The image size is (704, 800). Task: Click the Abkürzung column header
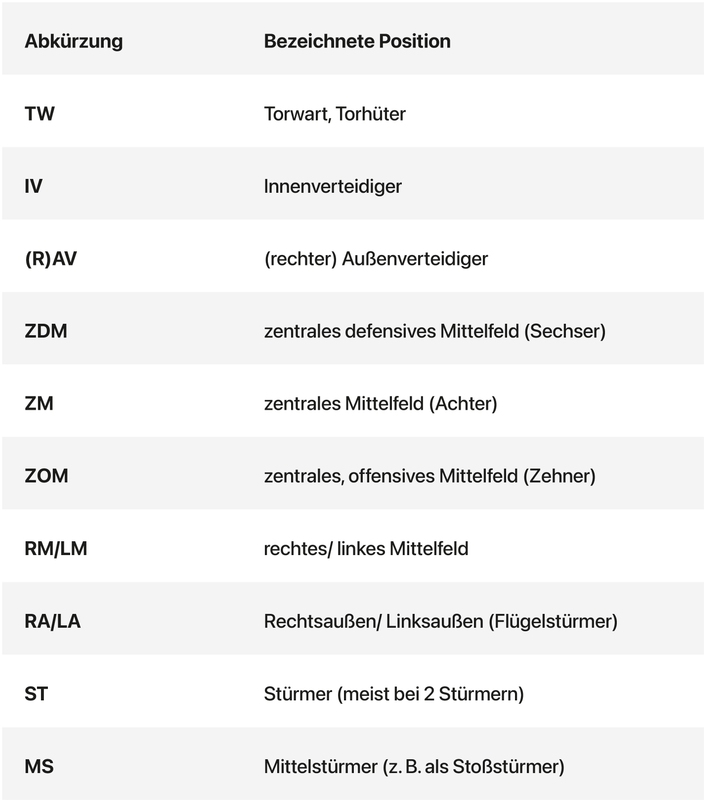(x=74, y=42)
